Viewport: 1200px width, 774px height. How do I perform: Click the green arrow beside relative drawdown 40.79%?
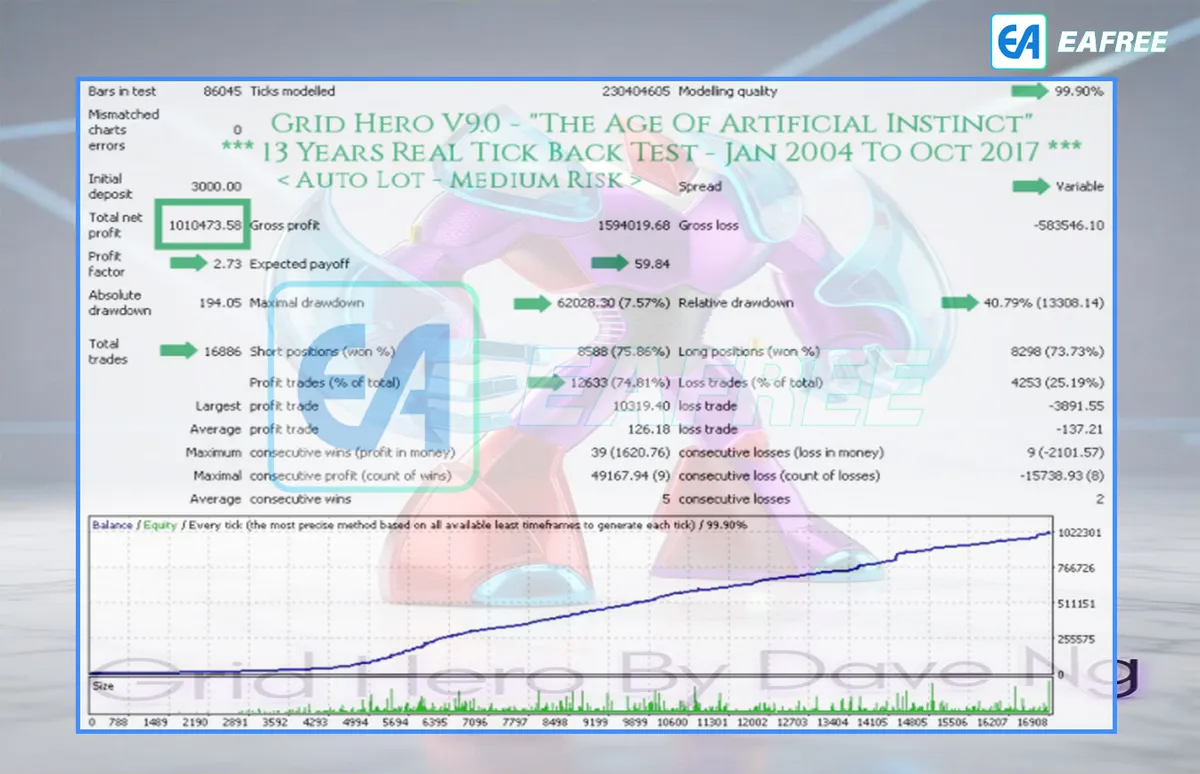pyautogui.click(x=961, y=303)
